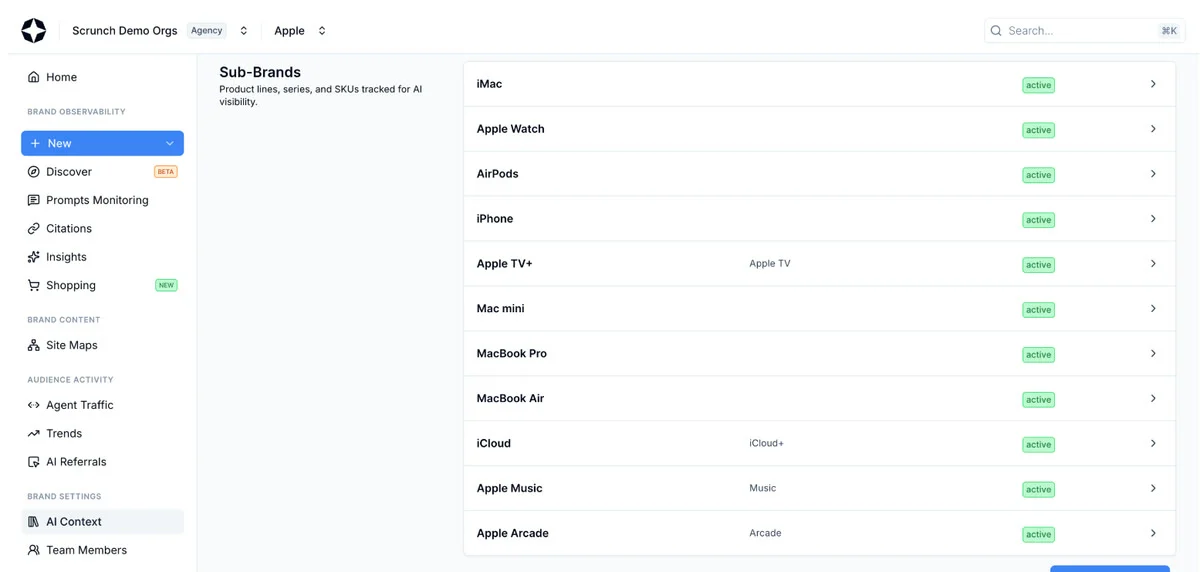Image resolution: width=1200 pixels, height=572 pixels.
Task: Click the Insights sparkle icon
Action: point(34,257)
